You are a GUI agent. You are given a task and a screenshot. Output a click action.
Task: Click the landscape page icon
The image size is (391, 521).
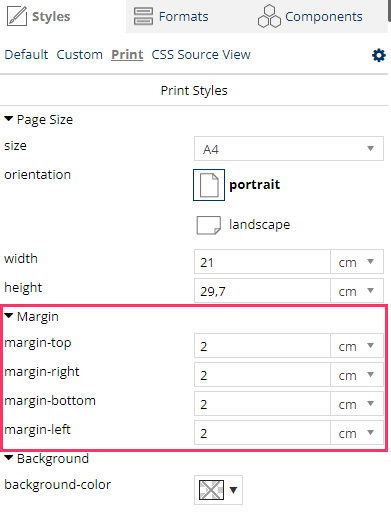[x=209, y=225]
